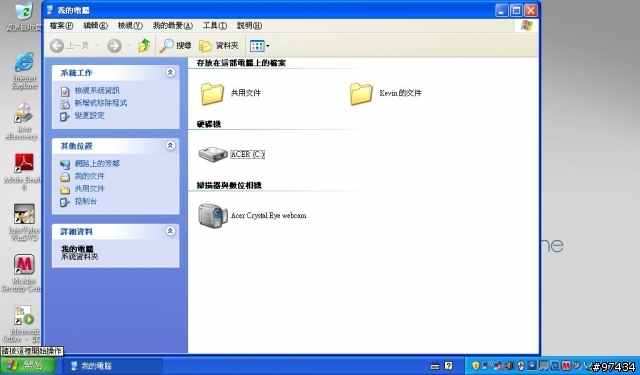640x375 pixels.
Task: Open the 檔案(F) menu
Action: (61, 26)
